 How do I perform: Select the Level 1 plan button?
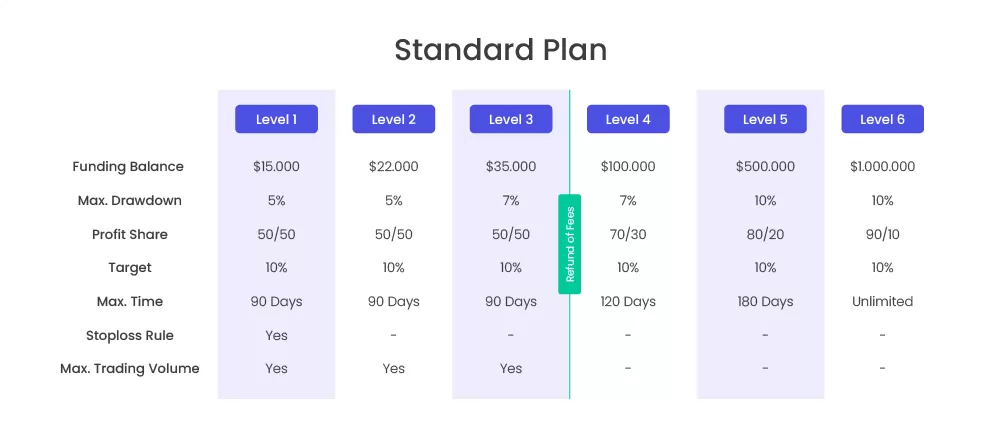[276, 119]
